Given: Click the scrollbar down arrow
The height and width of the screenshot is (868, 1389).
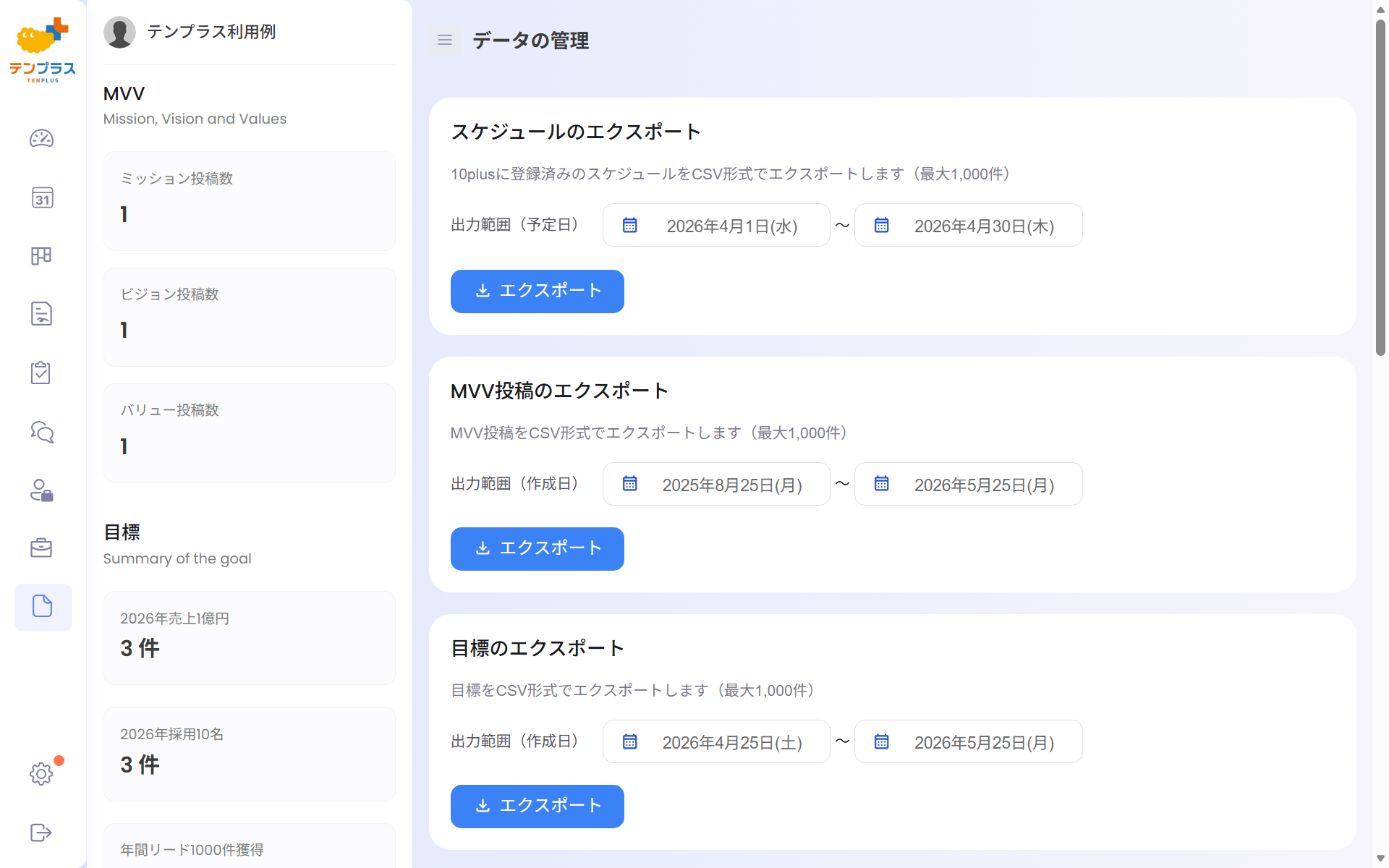Looking at the screenshot, I should (1380, 859).
